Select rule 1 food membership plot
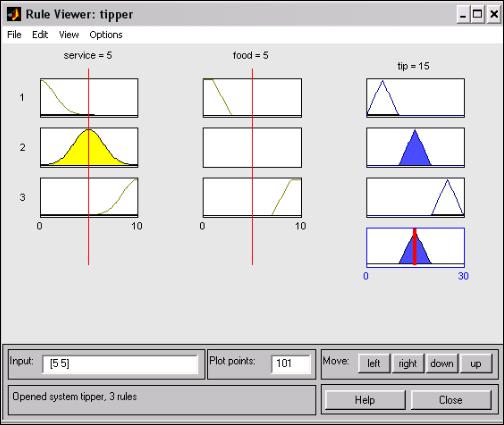The image size is (504, 425). point(252,98)
